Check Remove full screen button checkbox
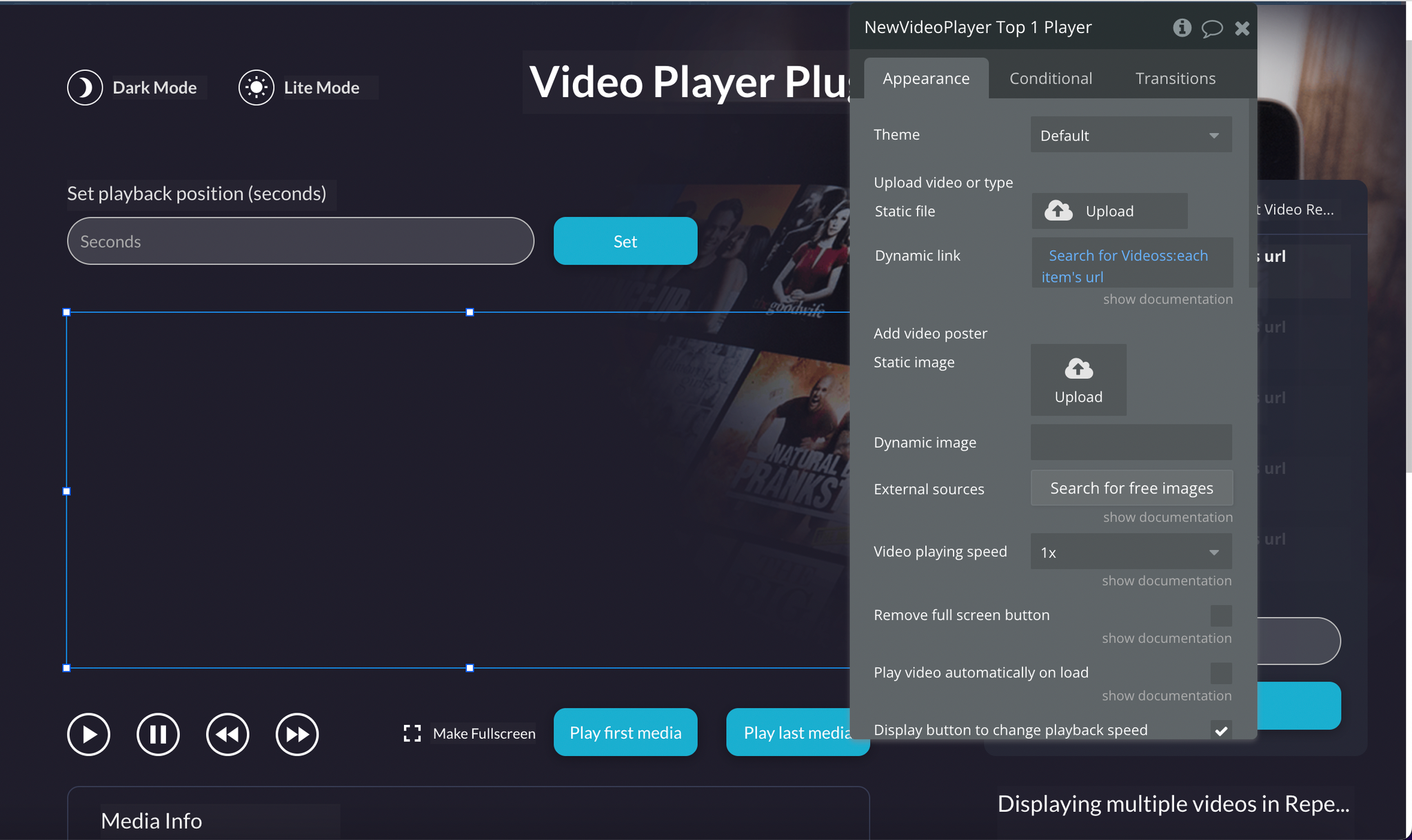1412x840 pixels. click(1220, 615)
